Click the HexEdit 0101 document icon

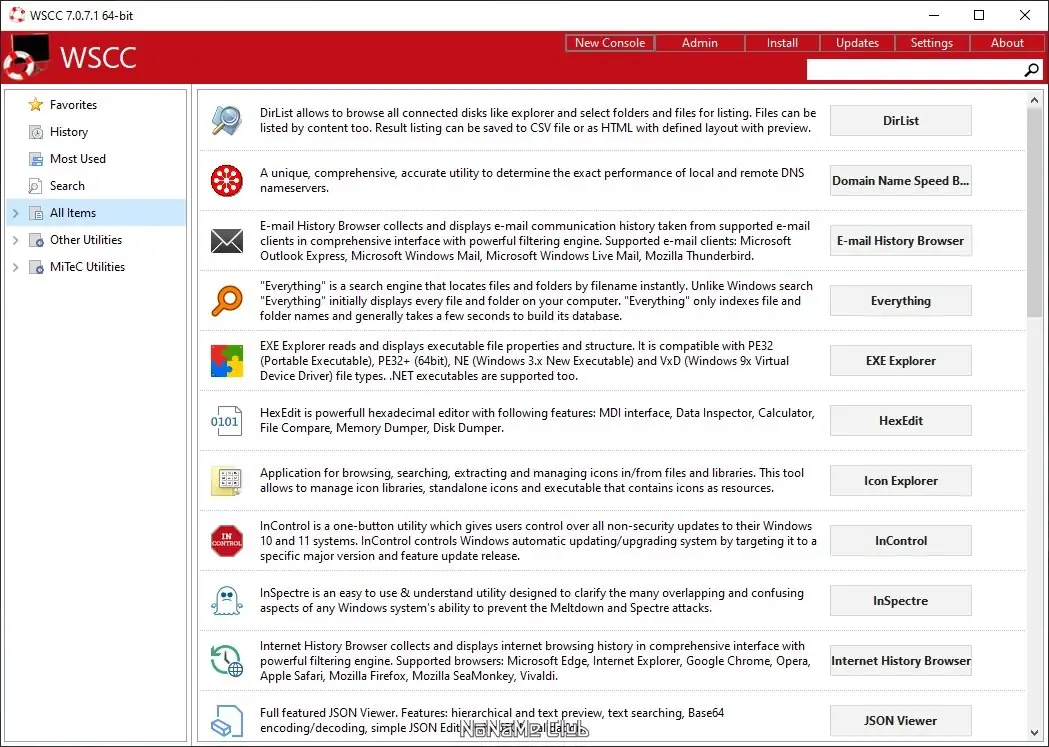tap(225, 421)
